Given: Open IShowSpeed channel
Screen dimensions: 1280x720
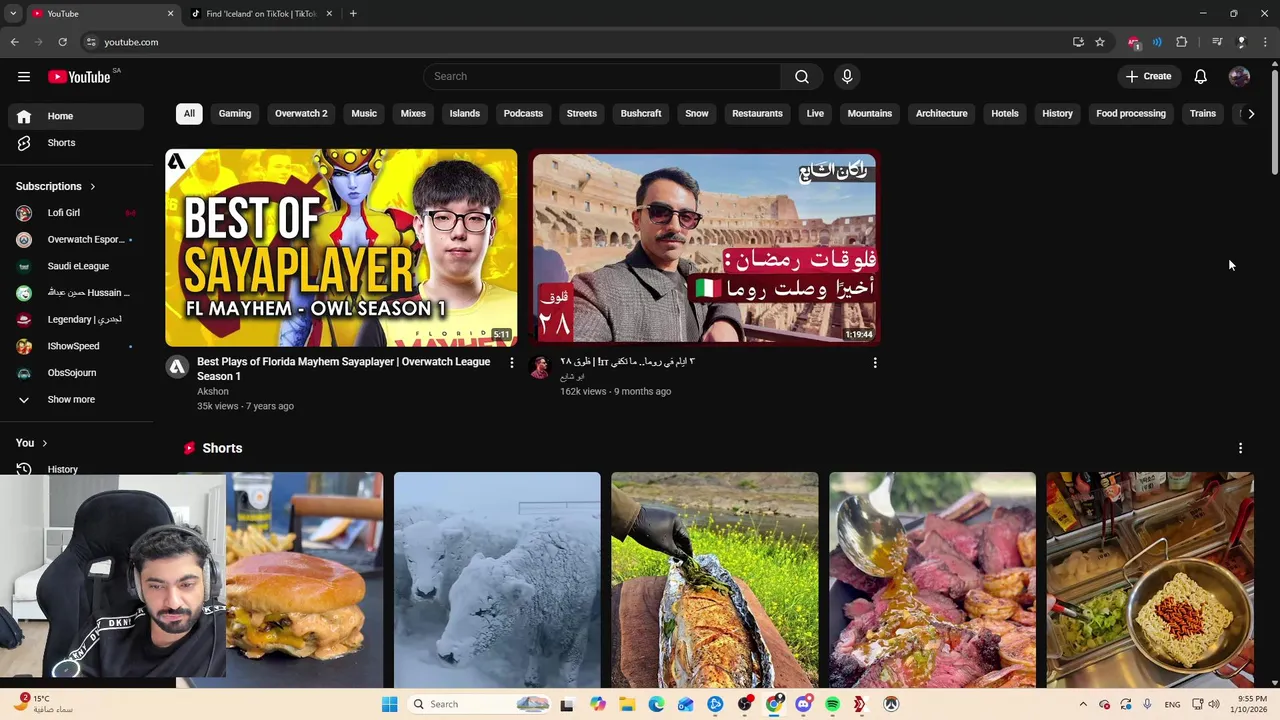Looking at the screenshot, I should click(76, 346).
